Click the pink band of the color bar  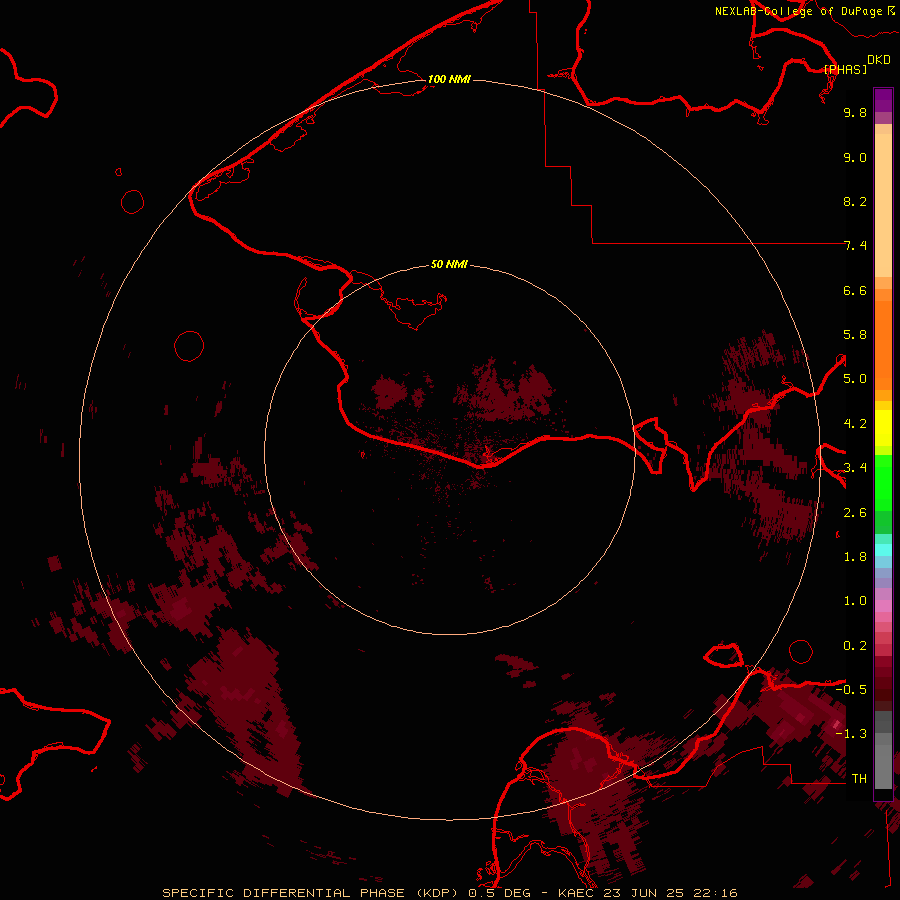(x=883, y=606)
